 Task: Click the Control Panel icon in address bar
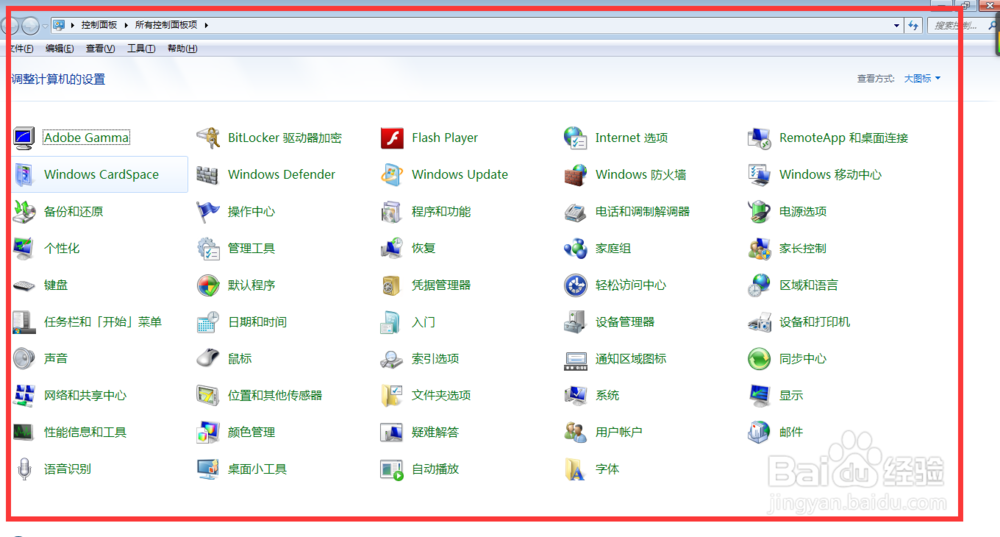pos(59,25)
